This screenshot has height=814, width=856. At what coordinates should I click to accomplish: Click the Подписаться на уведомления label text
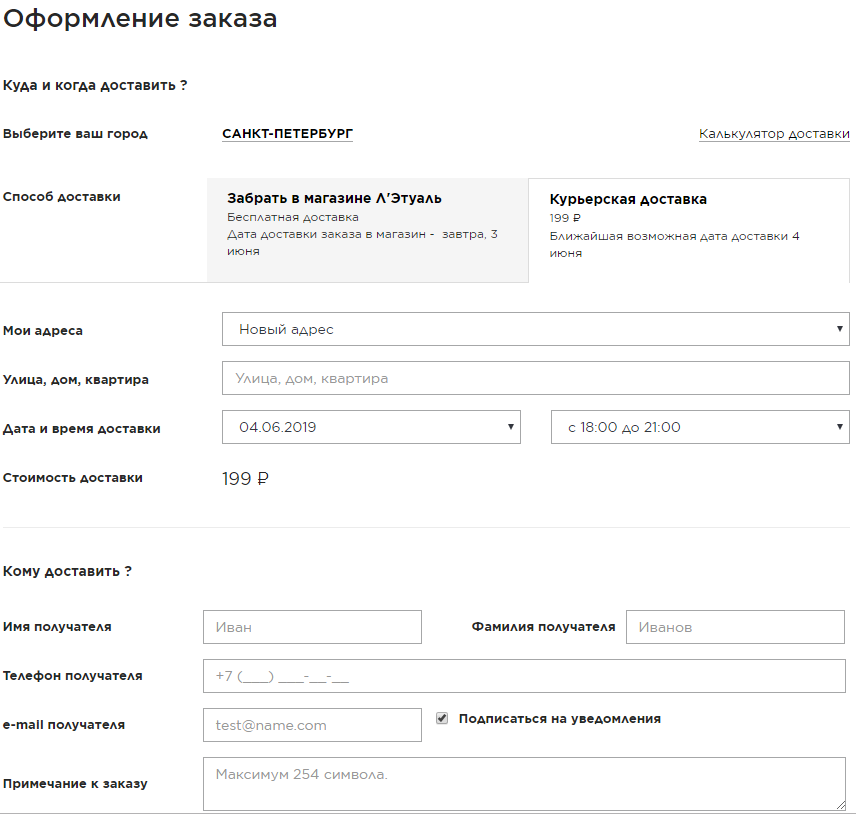(x=559, y=718)
